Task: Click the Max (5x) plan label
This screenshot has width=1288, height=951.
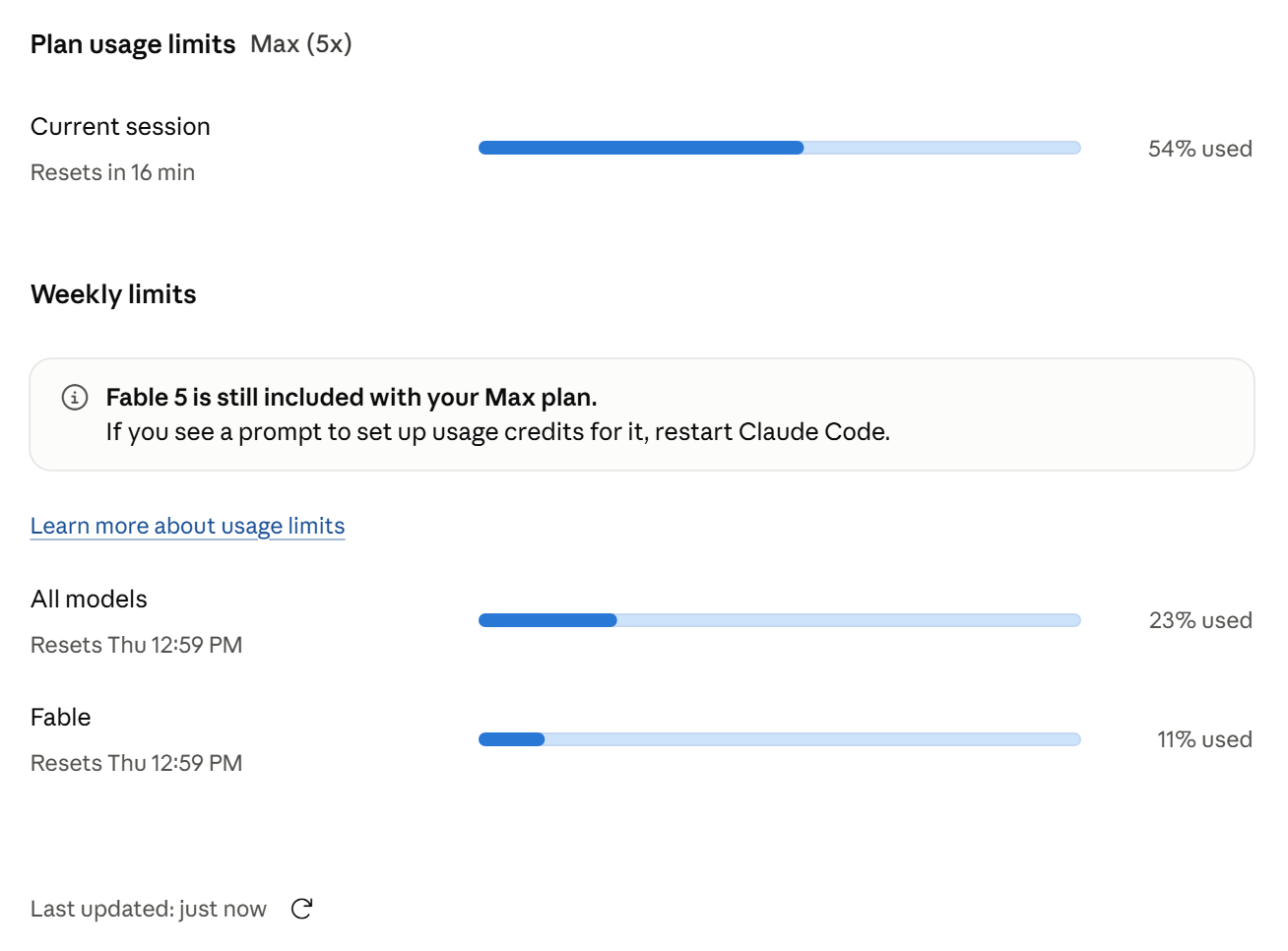Action: tap(301, 44)
